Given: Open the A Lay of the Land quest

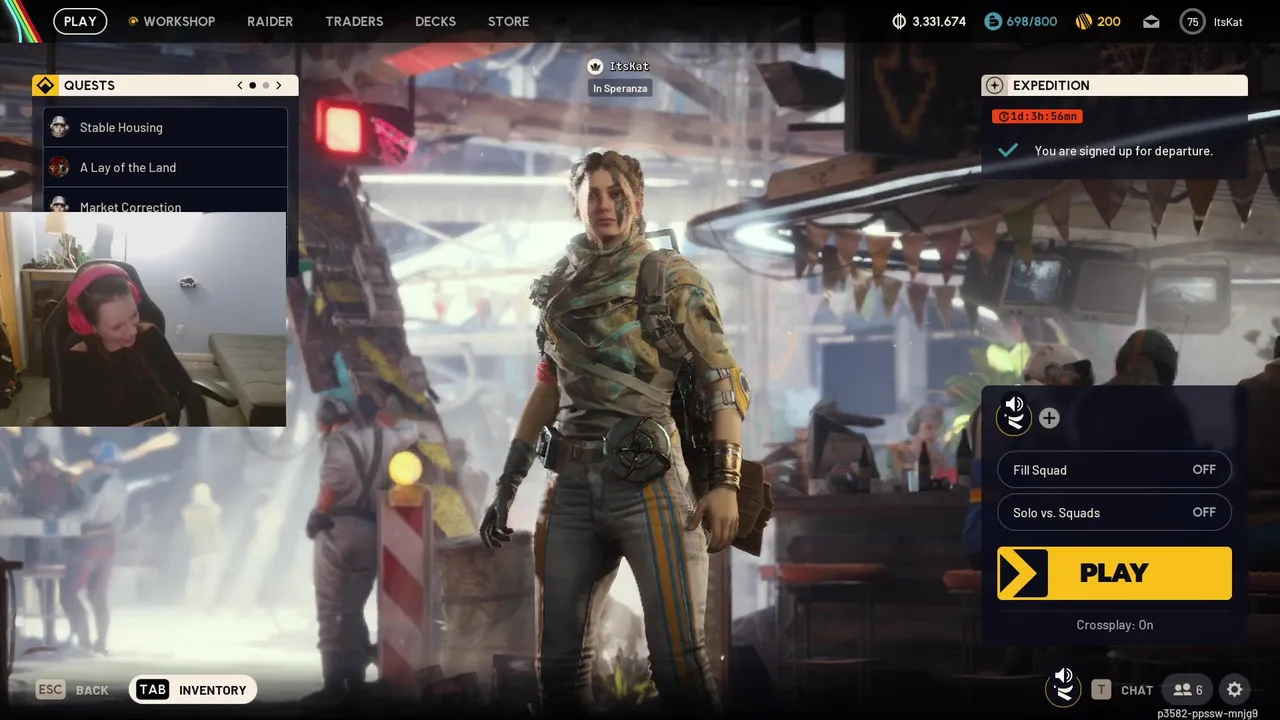Looking at the screenshot, I should [x=165, y=167].
